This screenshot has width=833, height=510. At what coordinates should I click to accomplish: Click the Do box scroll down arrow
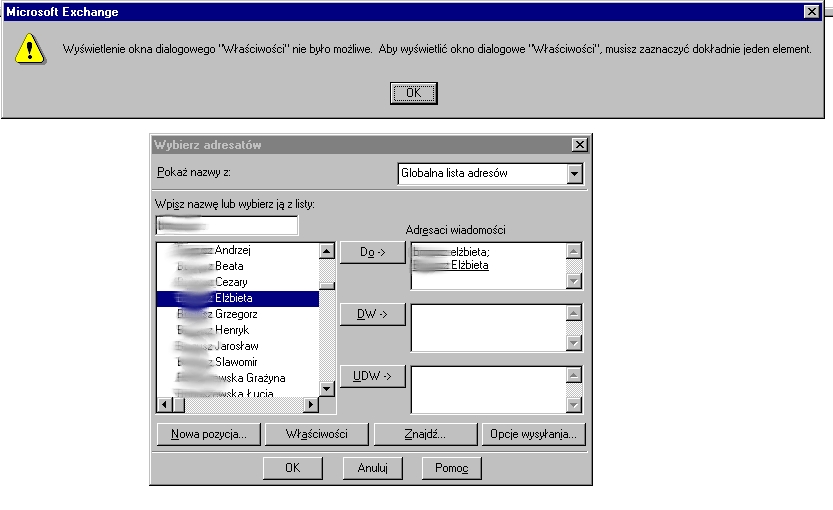tap(574, 281)
